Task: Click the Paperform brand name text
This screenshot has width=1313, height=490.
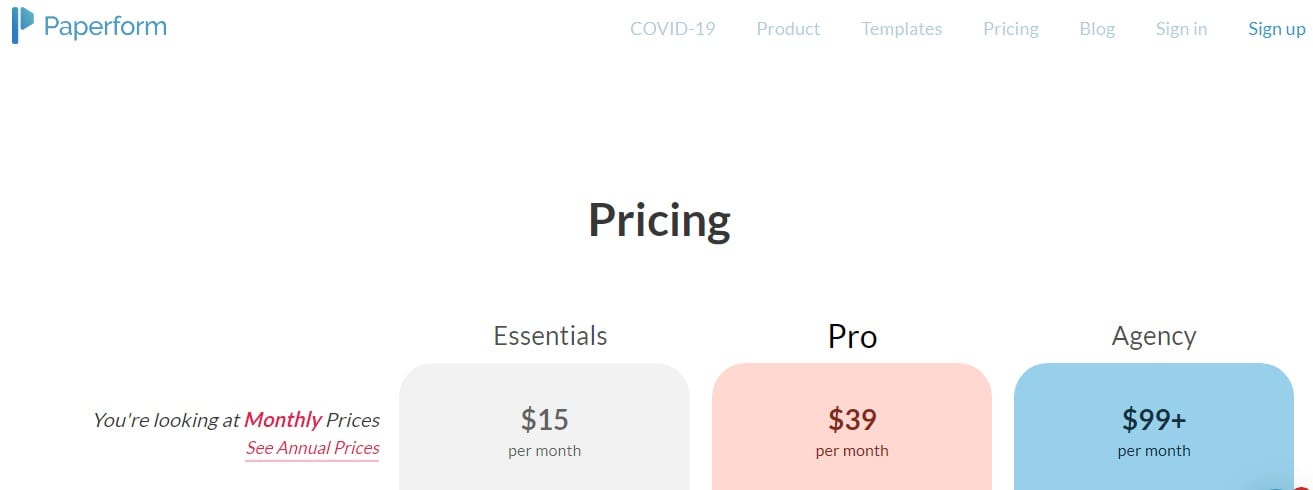Action: [105, 27]
